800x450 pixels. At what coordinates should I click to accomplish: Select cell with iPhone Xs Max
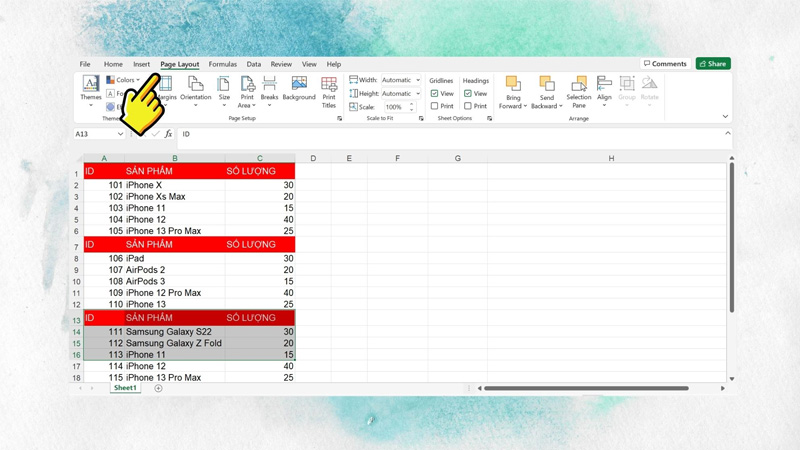174,196
